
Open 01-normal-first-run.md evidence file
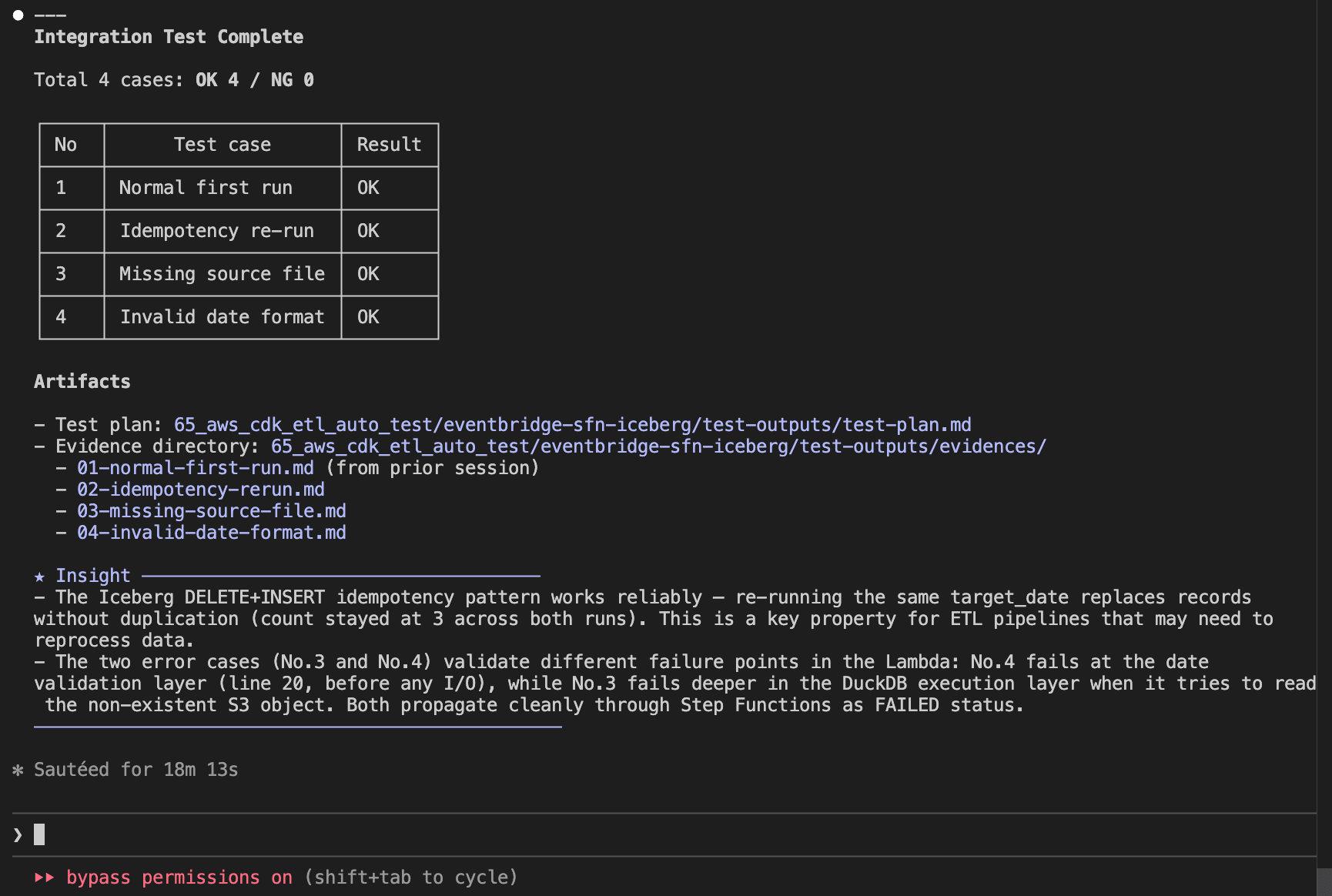tap(194, 467)
